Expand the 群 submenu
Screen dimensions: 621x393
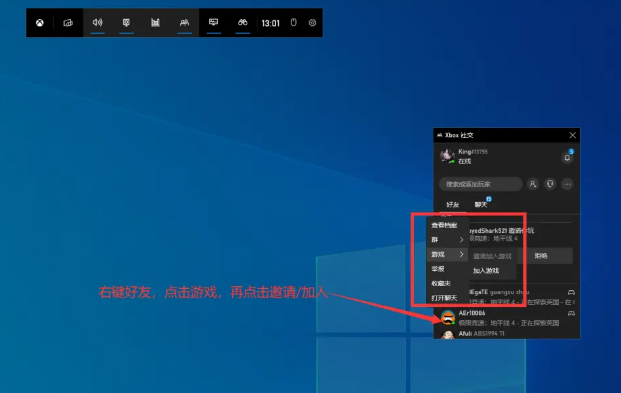[x=447, y=240]
